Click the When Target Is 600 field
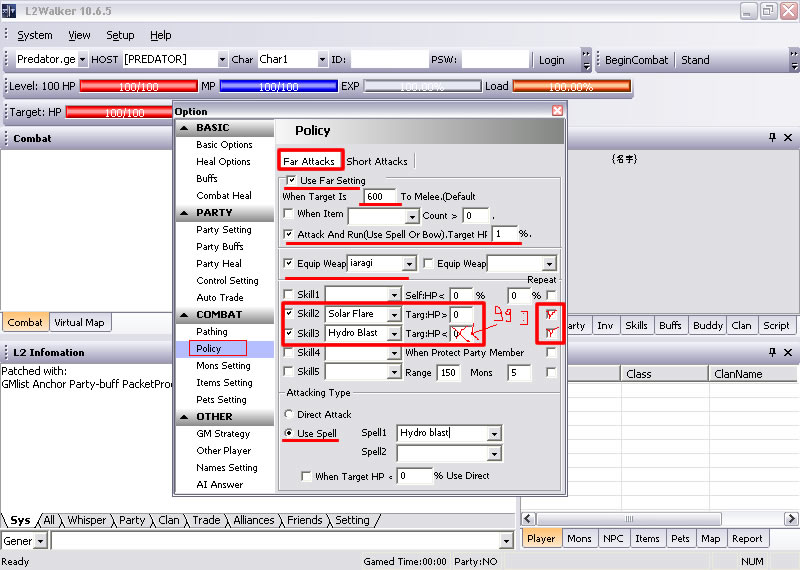800x570 pixels. point(380,196)
